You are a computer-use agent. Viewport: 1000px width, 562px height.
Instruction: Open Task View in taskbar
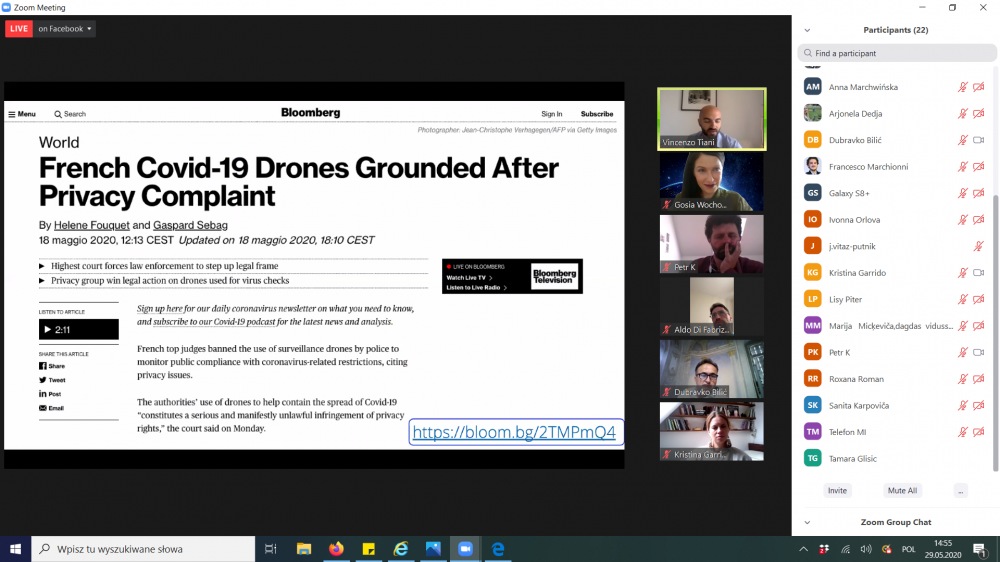click(x=270, y=549)
